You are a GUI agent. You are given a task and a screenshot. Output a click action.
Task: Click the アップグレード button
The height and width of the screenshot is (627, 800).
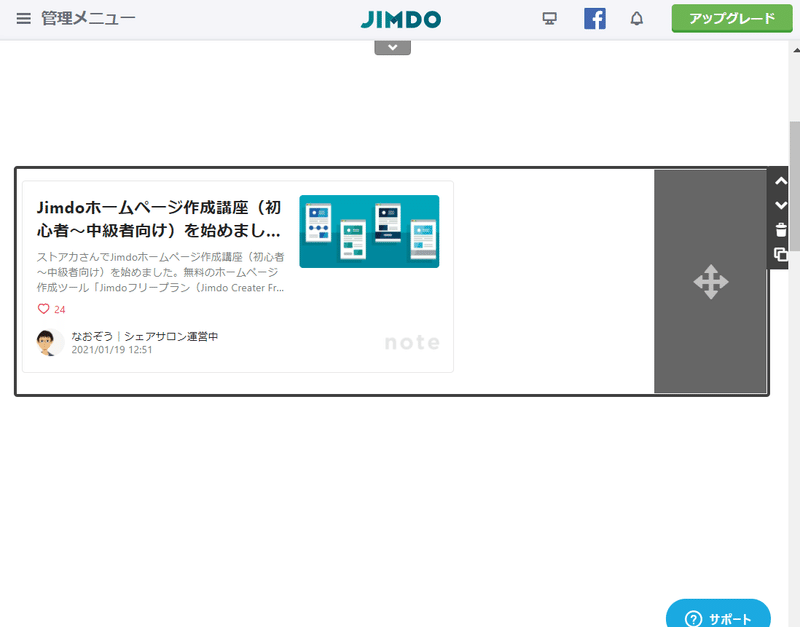[731, 18]
